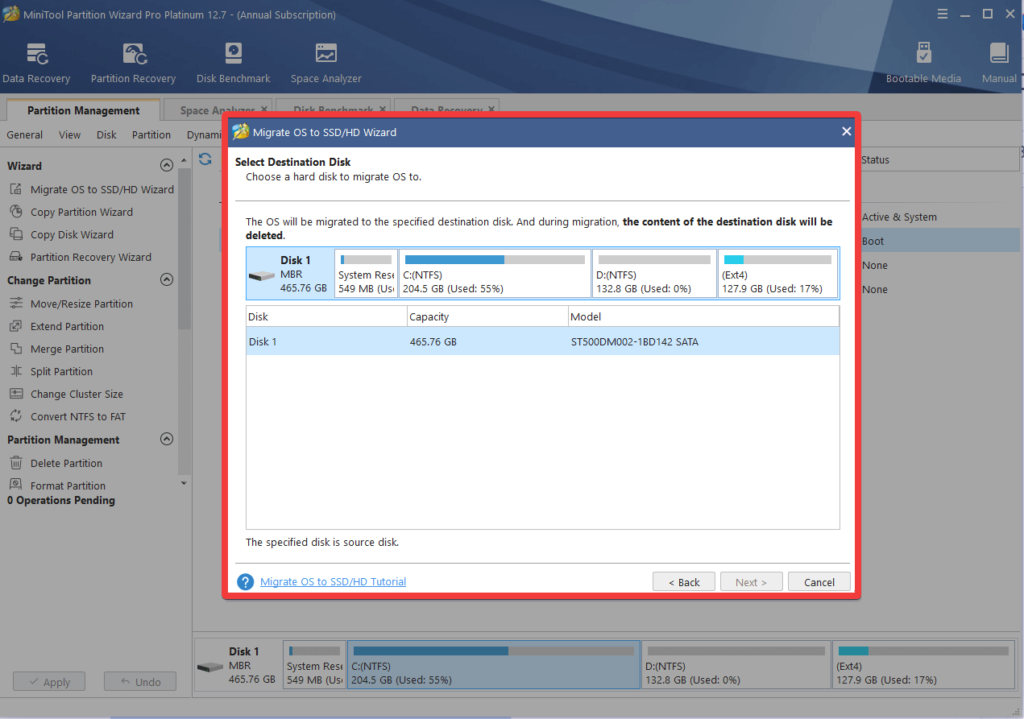This screenshot has height=719, width=1024.
Task: Click the Migrate OS to SSD/HD Wizard sidebar icon
Action: (16, 189)
